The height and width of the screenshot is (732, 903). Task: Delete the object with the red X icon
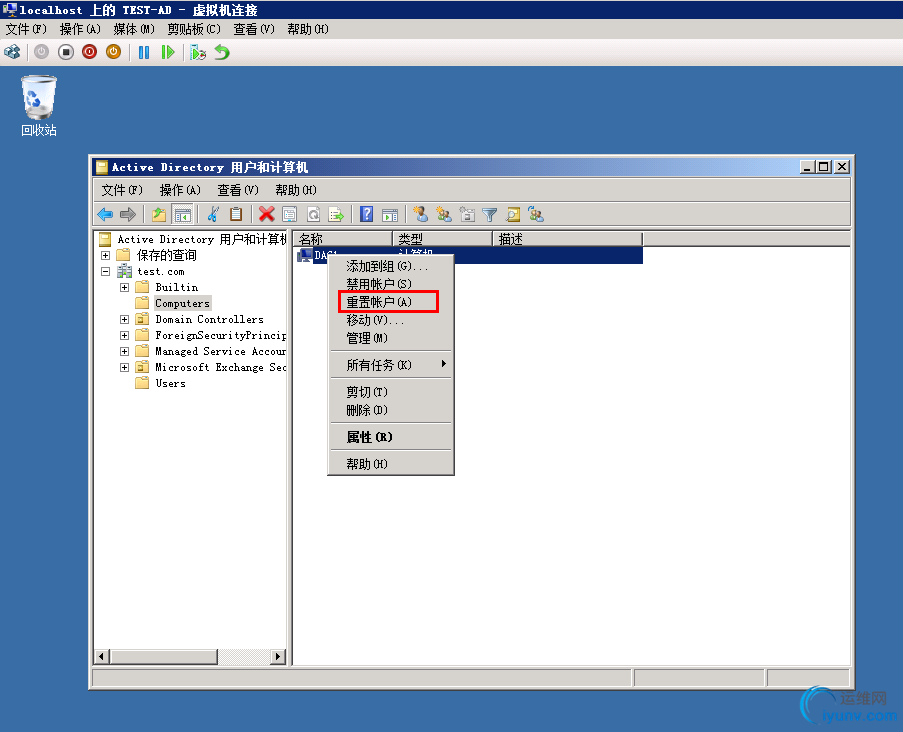266,215
